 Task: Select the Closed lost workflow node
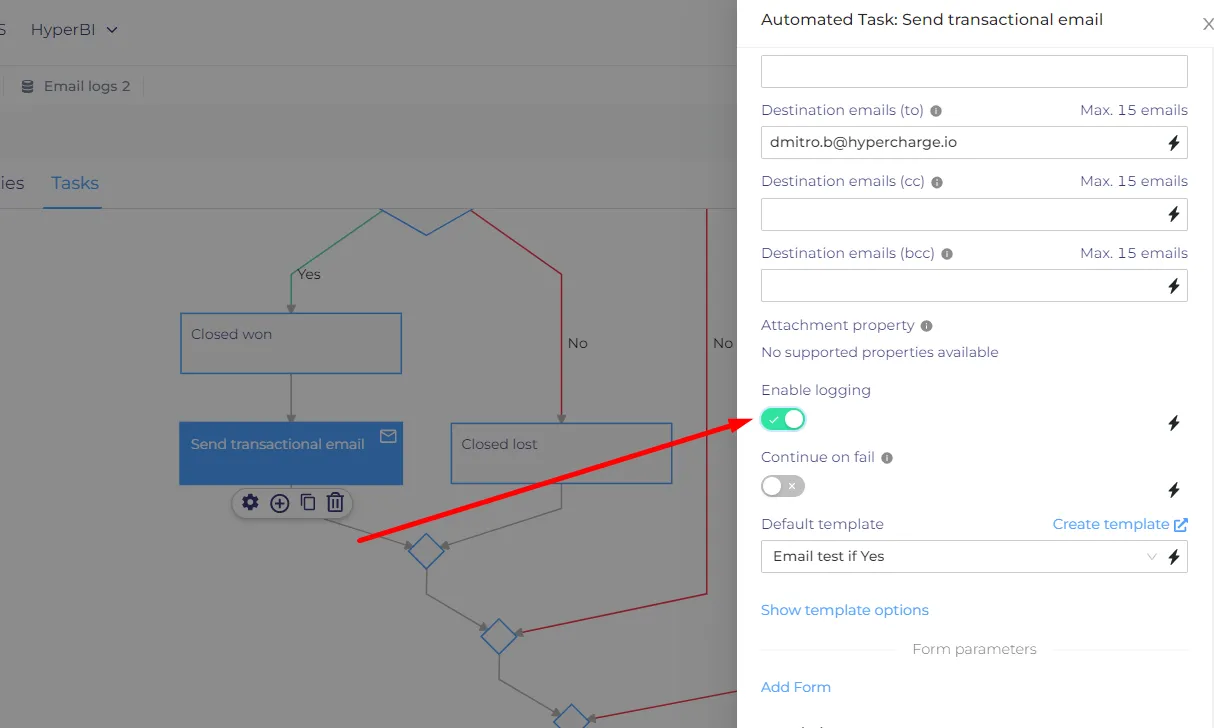[561, 453]
